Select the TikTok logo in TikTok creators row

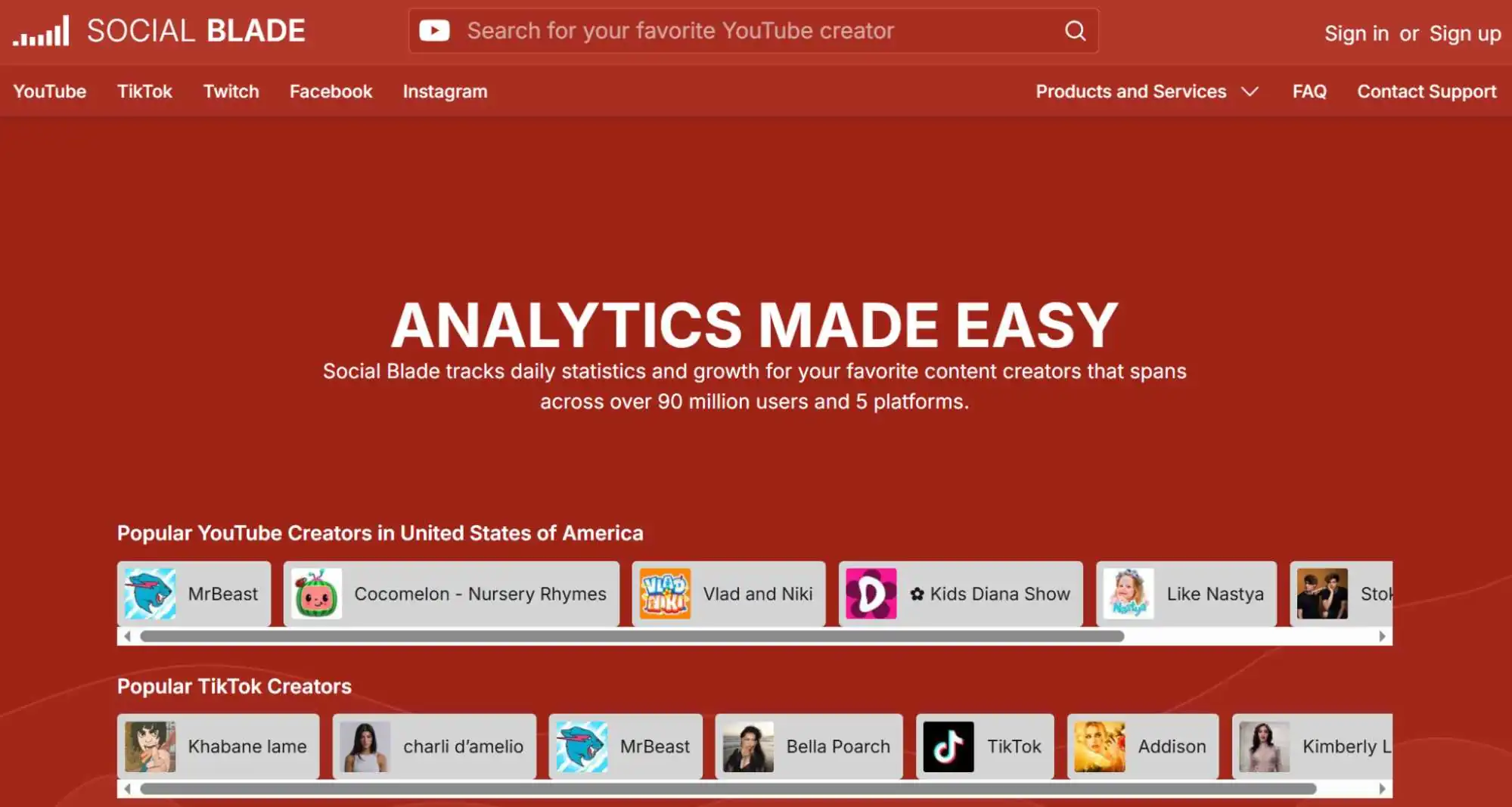pyautogui.click(x=948, y=746)
